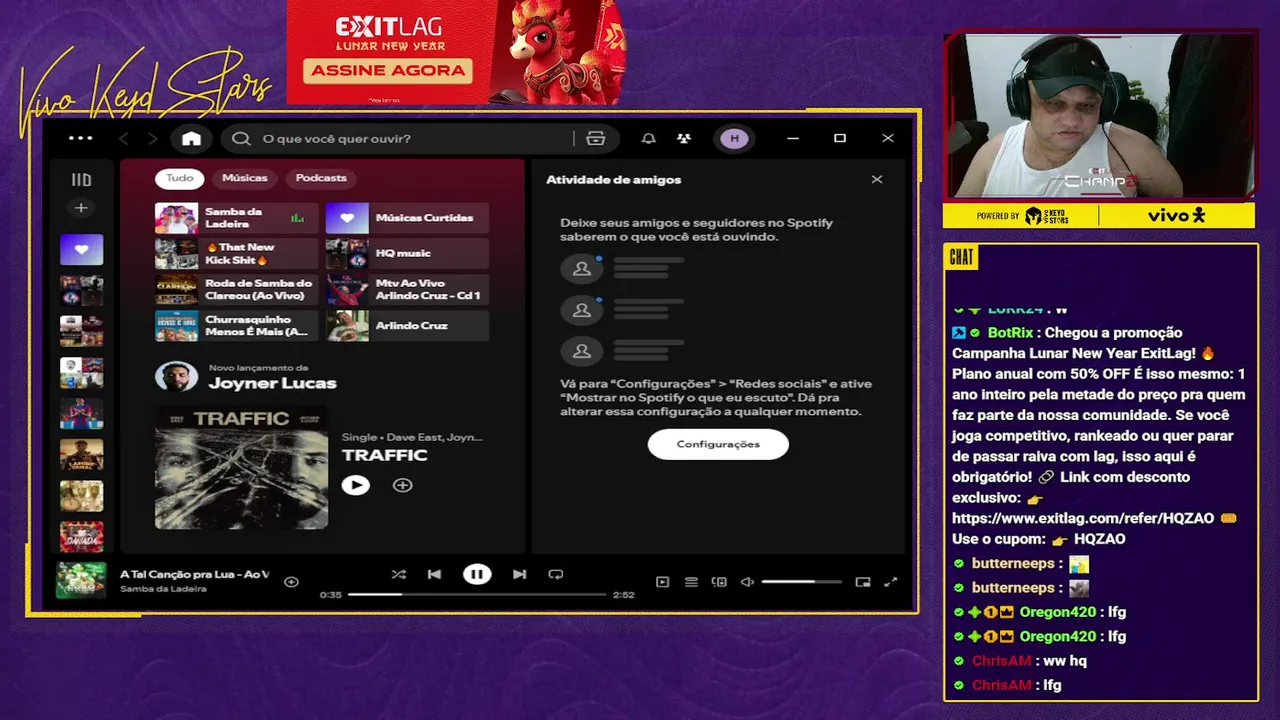Open 'Churrasquinho Menos É Mais' shortcut
1280x720 pixels.
(236, 326)
